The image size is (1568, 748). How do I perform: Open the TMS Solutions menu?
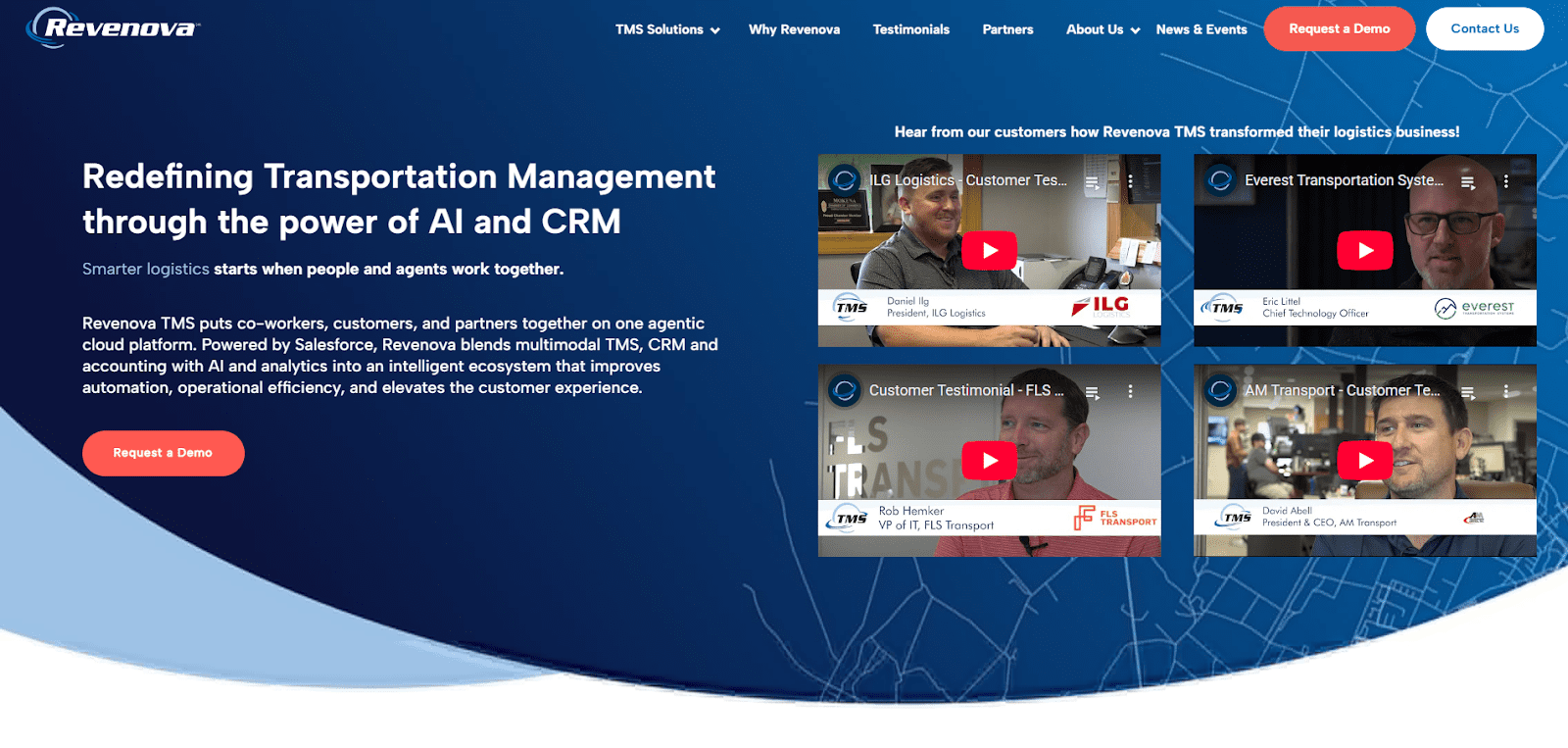(660, 29)
